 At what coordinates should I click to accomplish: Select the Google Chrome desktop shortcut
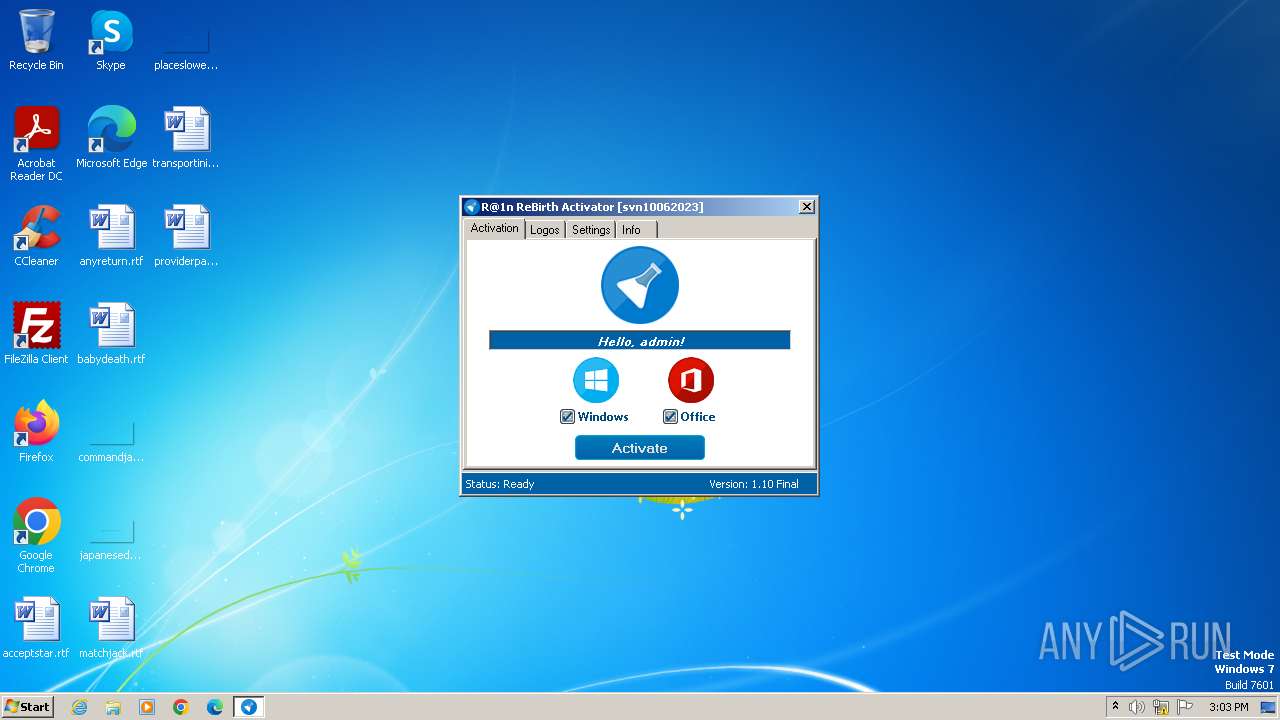[36, 537]
